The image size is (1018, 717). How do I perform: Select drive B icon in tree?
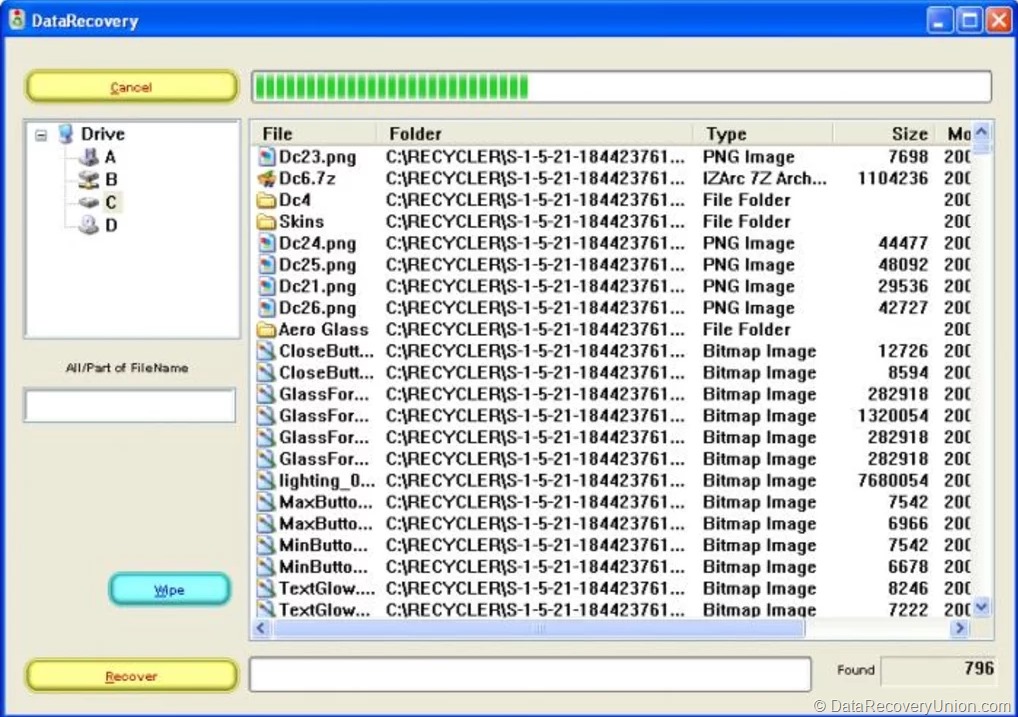click(x=89, y=179)
